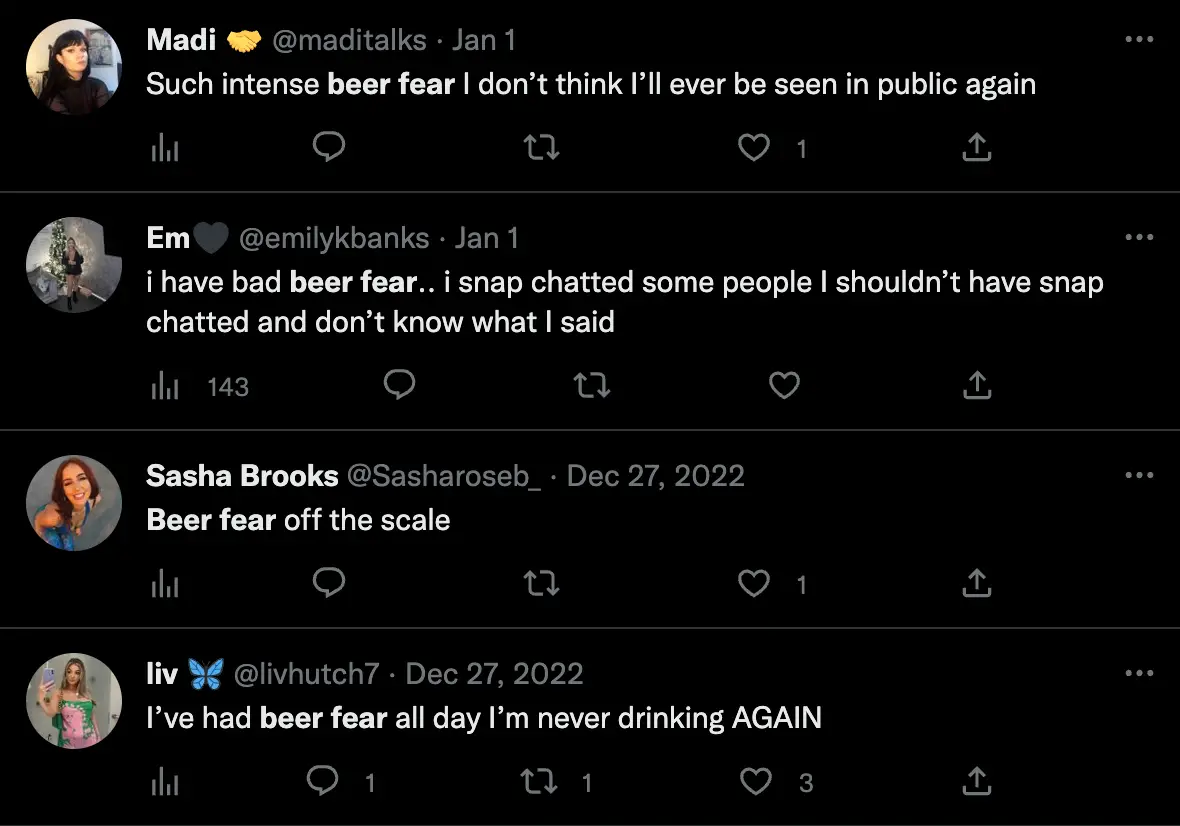The height and width of the screenshot is (826, 1180).
Task: Share Madi's beer fear tweet
Action: (x=976, y=147)
